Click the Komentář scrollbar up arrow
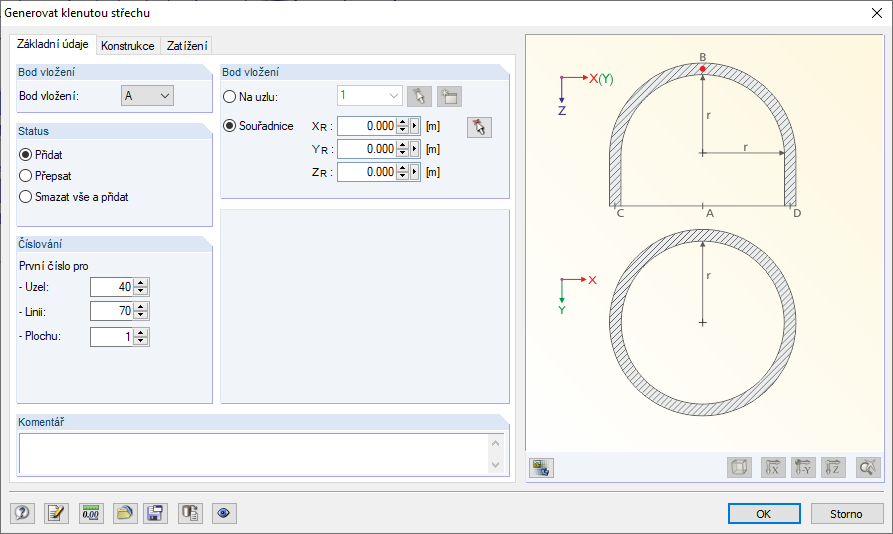The height and width of the screenshot is (534, 893). point(495,443)
